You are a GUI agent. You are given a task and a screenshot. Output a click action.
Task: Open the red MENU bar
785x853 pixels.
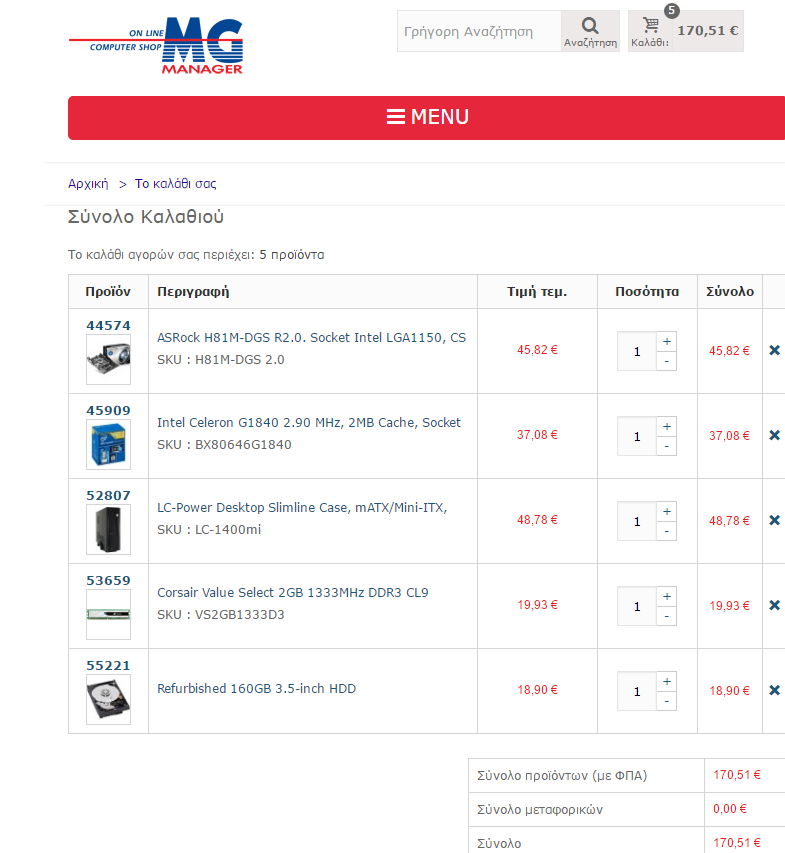pyautogui.click(x=427, y=118)
